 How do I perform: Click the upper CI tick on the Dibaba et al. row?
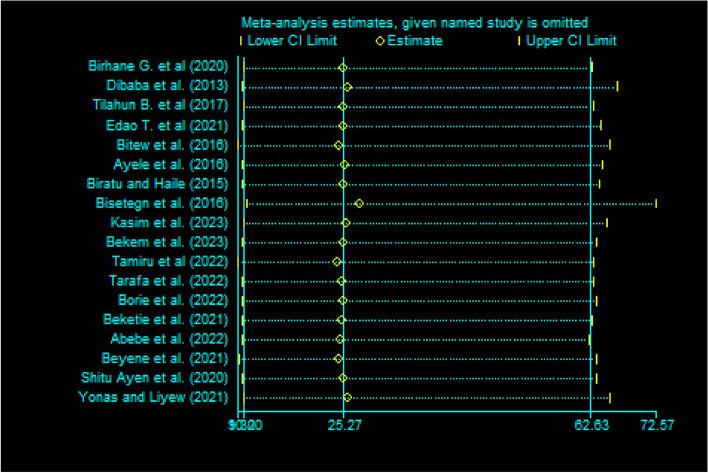[617, 87]
